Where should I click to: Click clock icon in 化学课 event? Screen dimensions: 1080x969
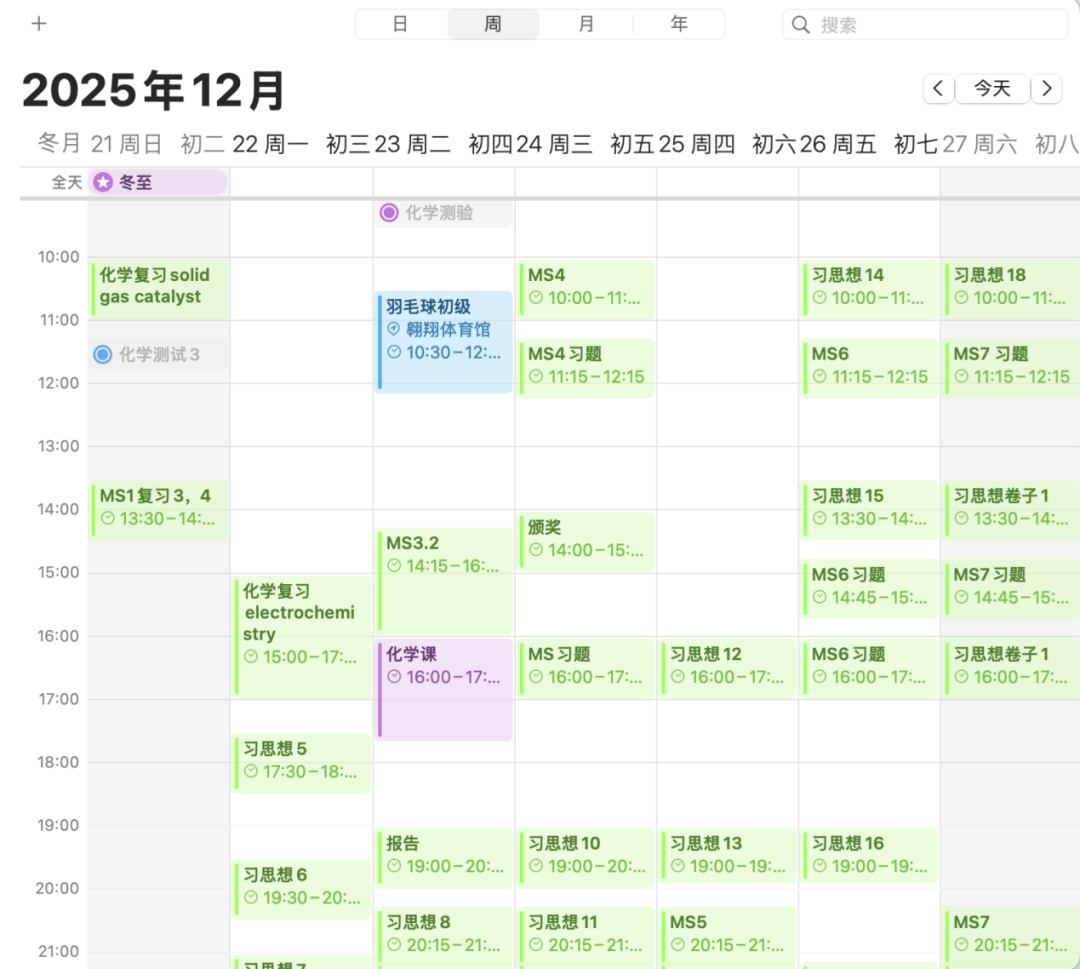pyautogui.click(x=394, y=677)
